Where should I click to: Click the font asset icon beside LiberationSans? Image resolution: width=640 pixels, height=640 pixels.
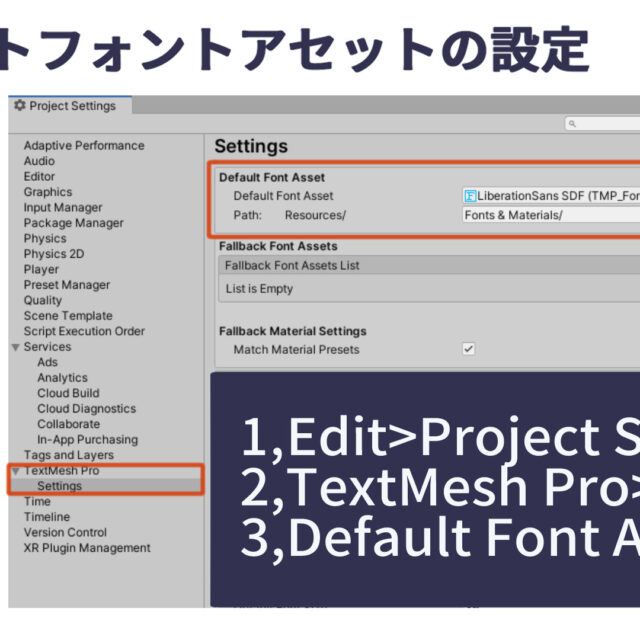(470, 196)
